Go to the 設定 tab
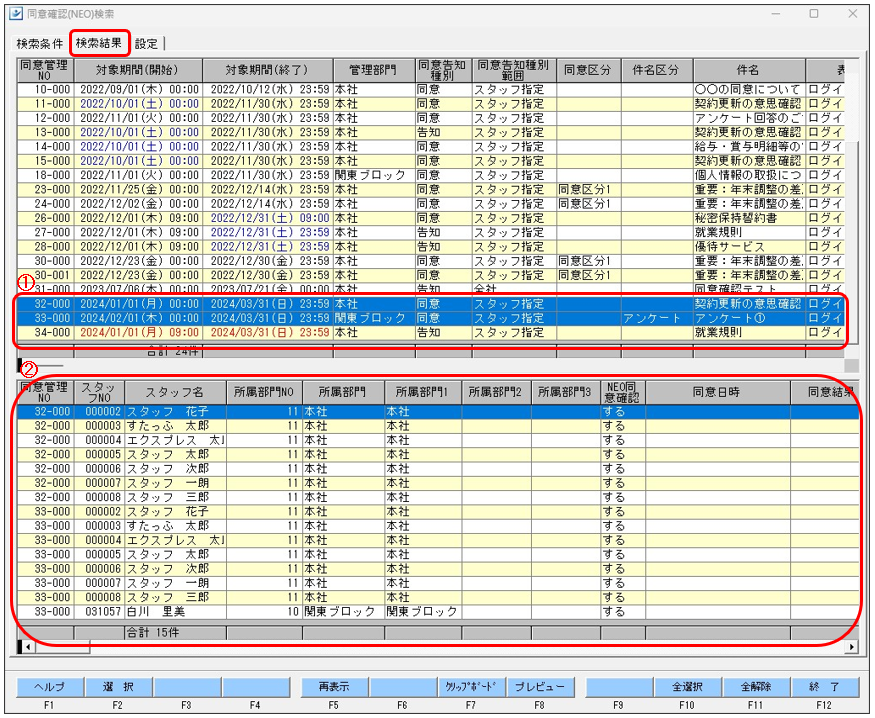The image size is (875, 718). pos(147,44)
